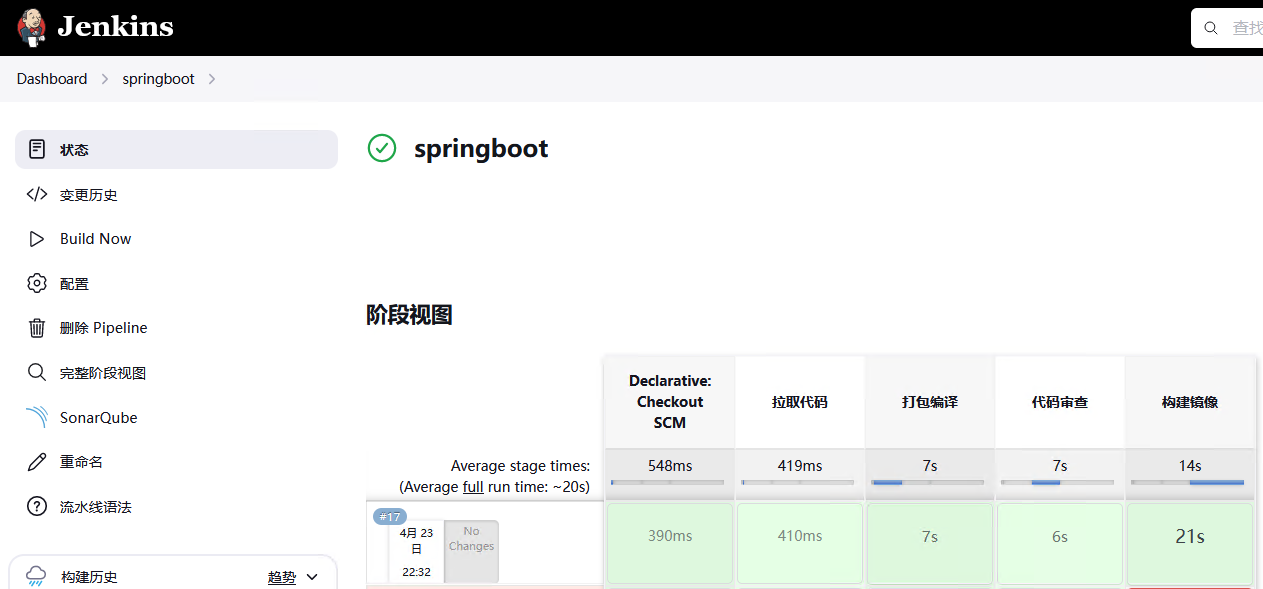The height and width of the screenshot is (589, 1263).
Task: Click the 548ms average time progress bar
Action: tap(668, 482)
